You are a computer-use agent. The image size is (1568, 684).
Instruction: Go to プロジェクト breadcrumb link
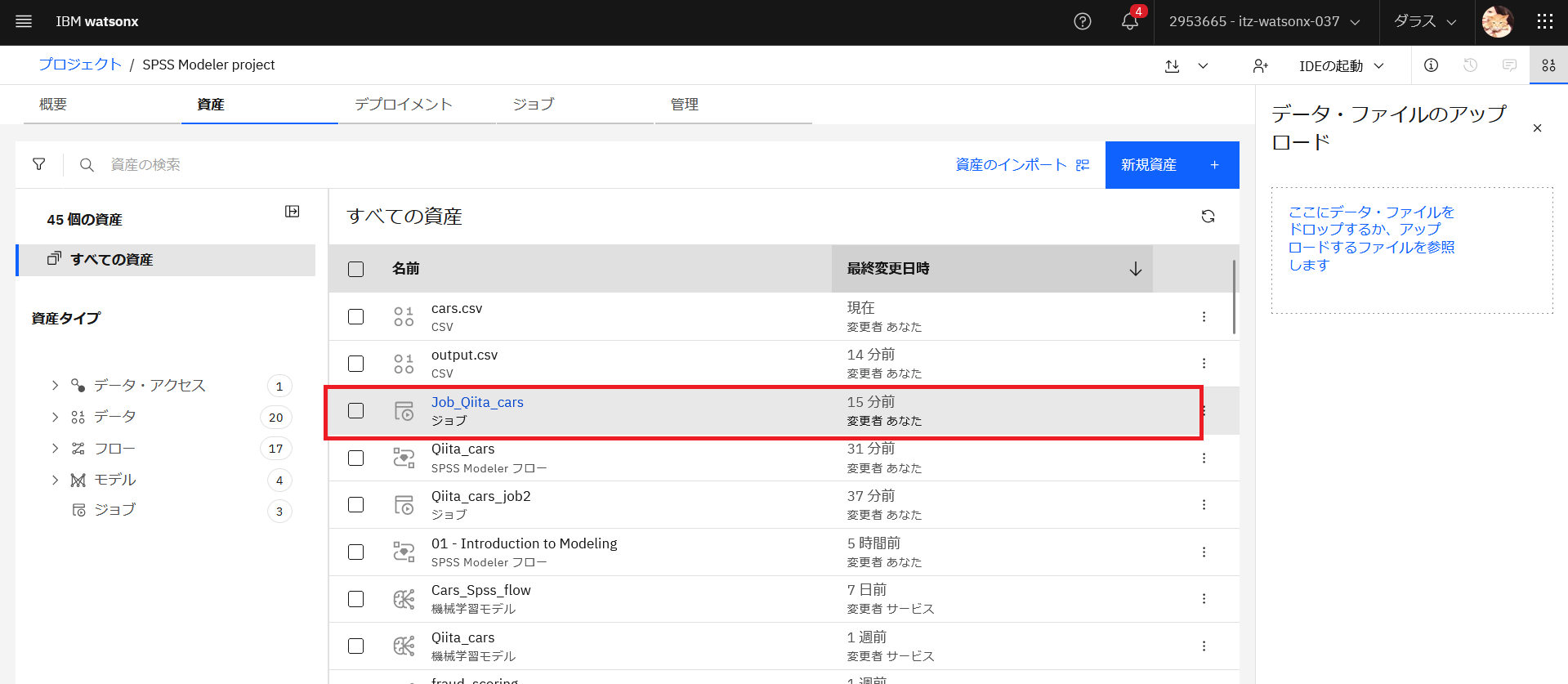coord(80,65)
